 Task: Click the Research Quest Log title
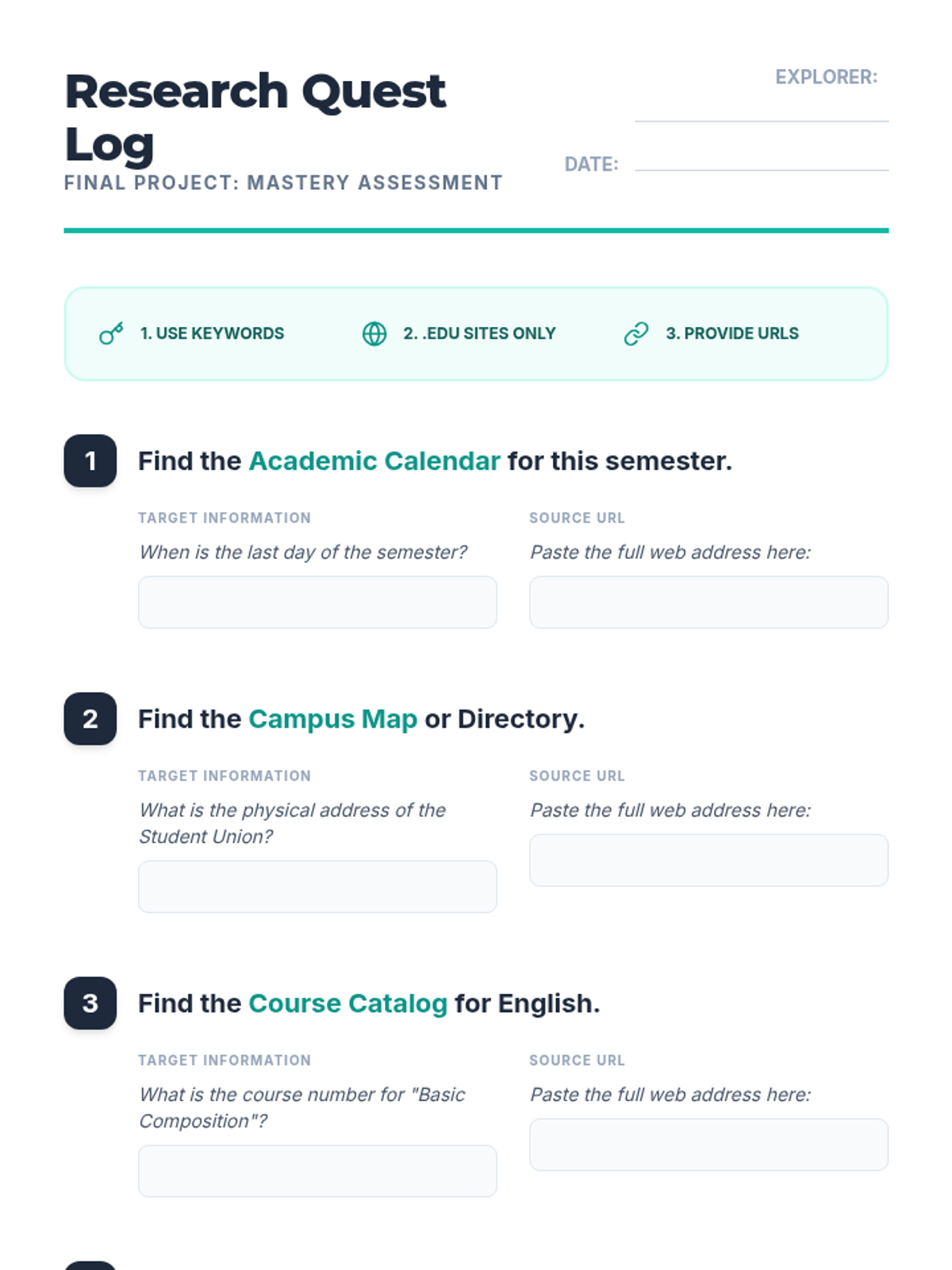click(x=255, y=117)
